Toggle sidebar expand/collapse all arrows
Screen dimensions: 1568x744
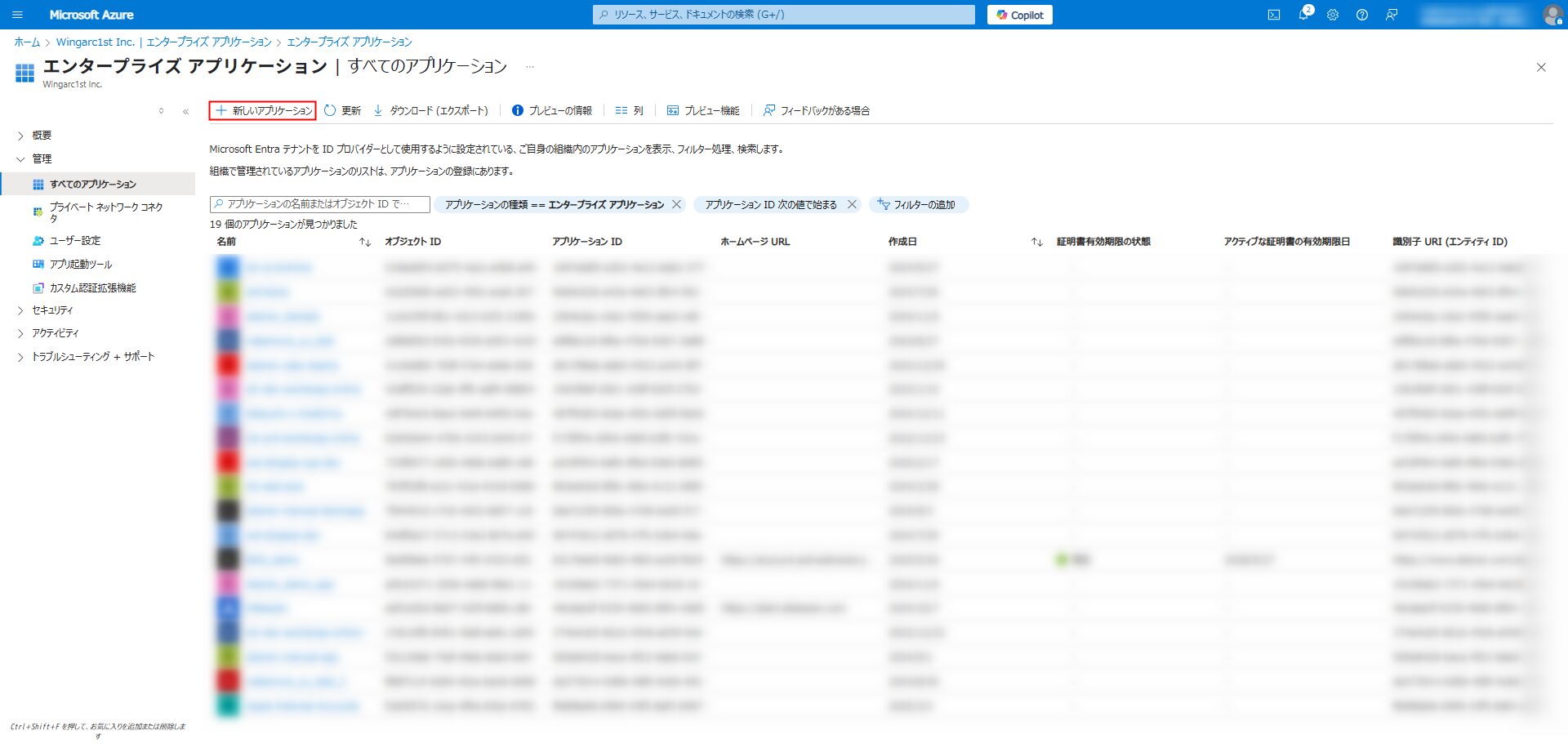click(161, 111)
